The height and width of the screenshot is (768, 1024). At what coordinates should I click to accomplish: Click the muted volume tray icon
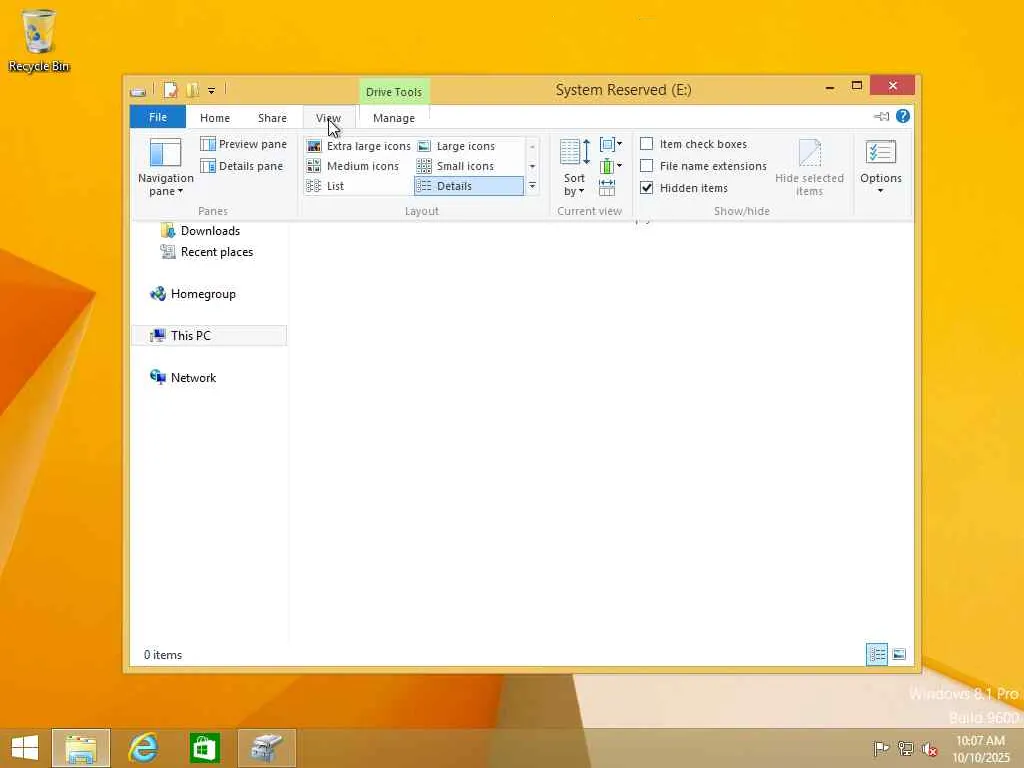tap(929, 749)
